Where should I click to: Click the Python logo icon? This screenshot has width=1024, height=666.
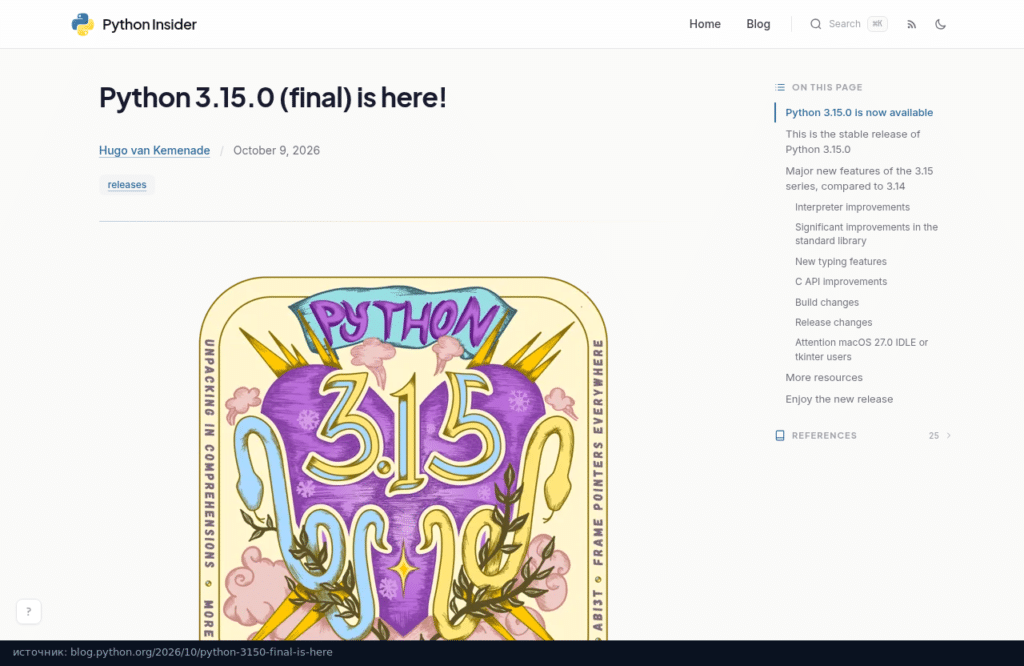(x=82, y=24)
